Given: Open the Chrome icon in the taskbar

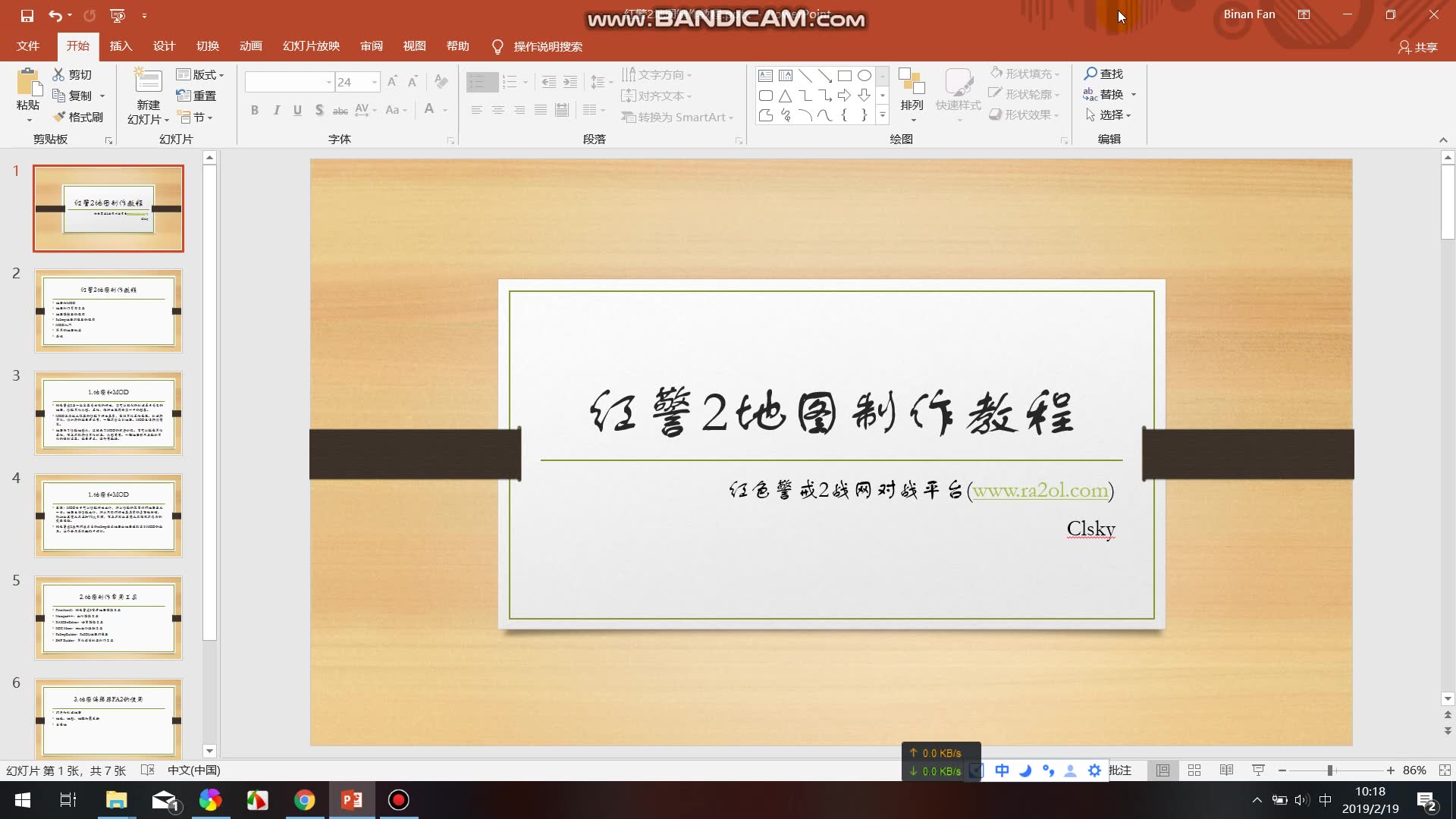Looking at the screenshot, I should click(305, 800).
